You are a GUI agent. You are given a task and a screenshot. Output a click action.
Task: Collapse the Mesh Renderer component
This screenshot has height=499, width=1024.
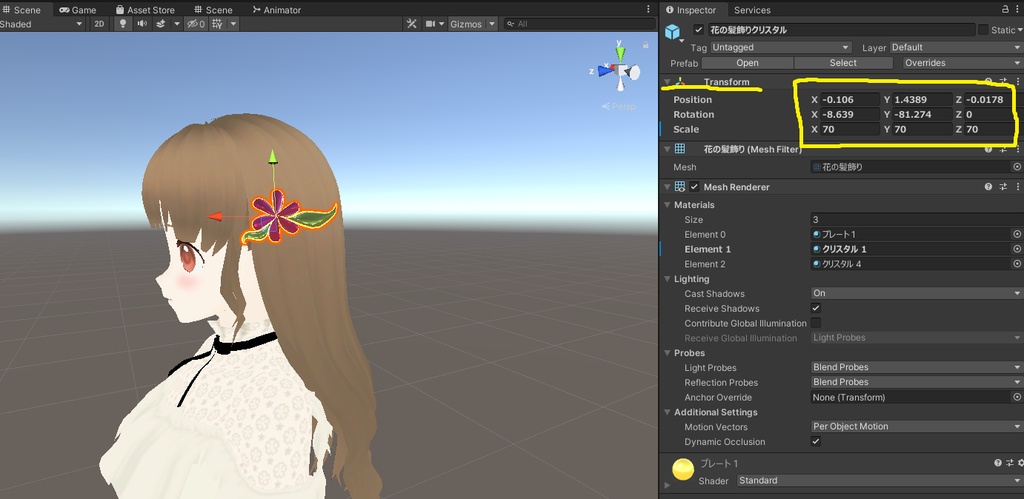point(667,187)
